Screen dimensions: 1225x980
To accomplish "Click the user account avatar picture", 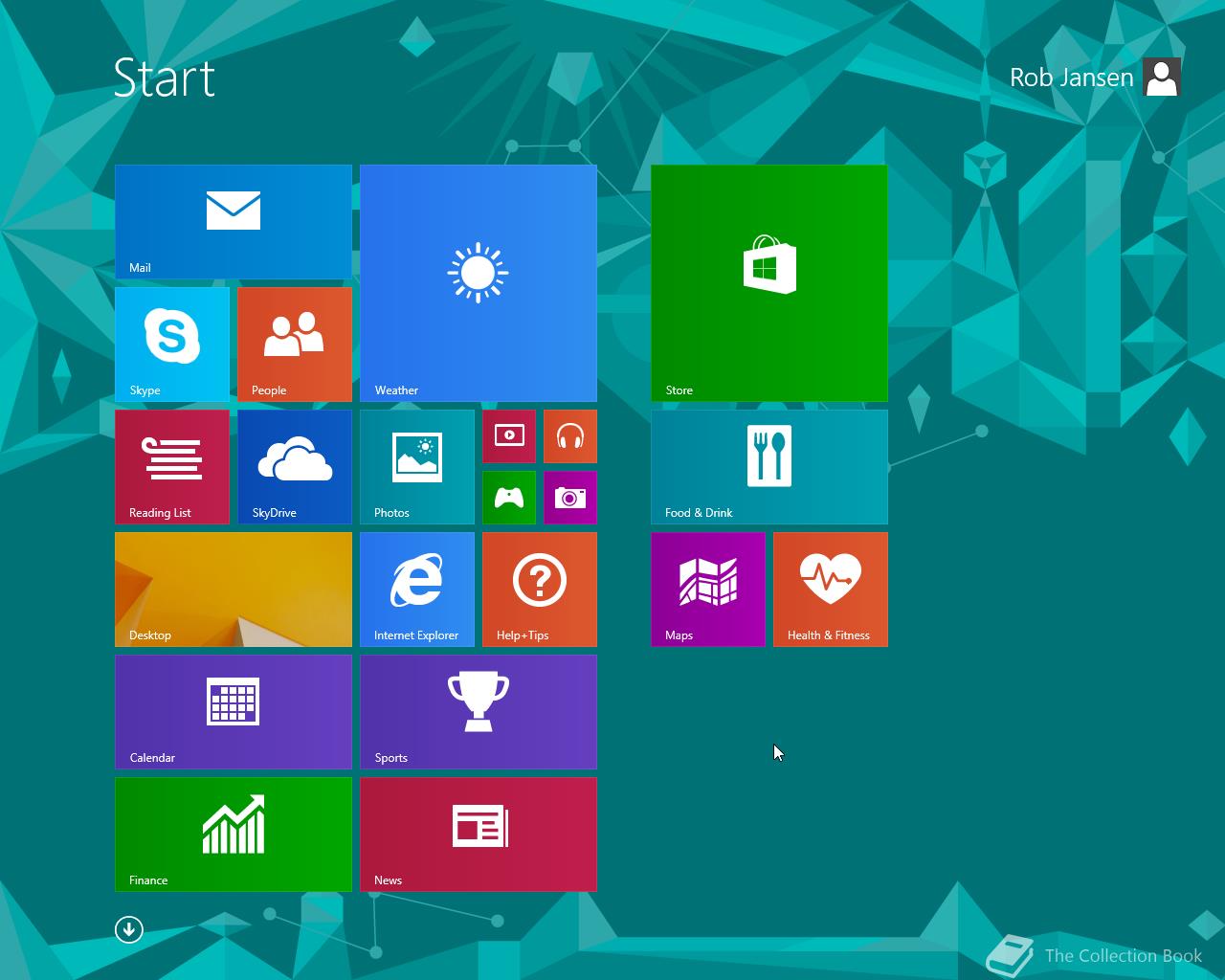I will coord(1162,78).
